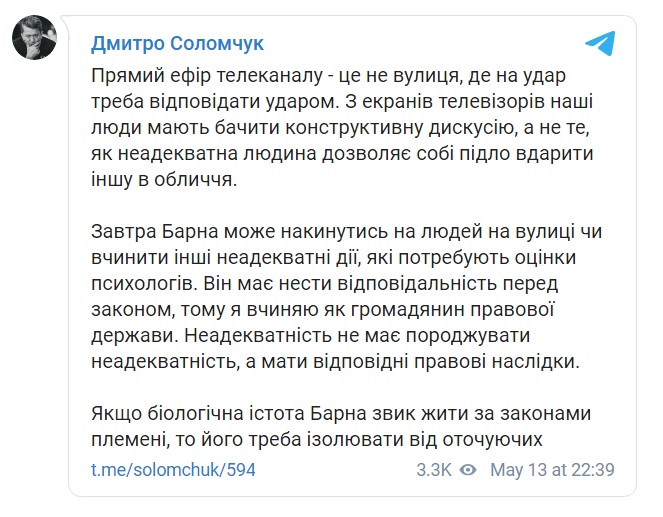Viewport: 663px width, 517px height.
Task: Click the line starting "Завтра Барна може"
Action: click(346, 232)
